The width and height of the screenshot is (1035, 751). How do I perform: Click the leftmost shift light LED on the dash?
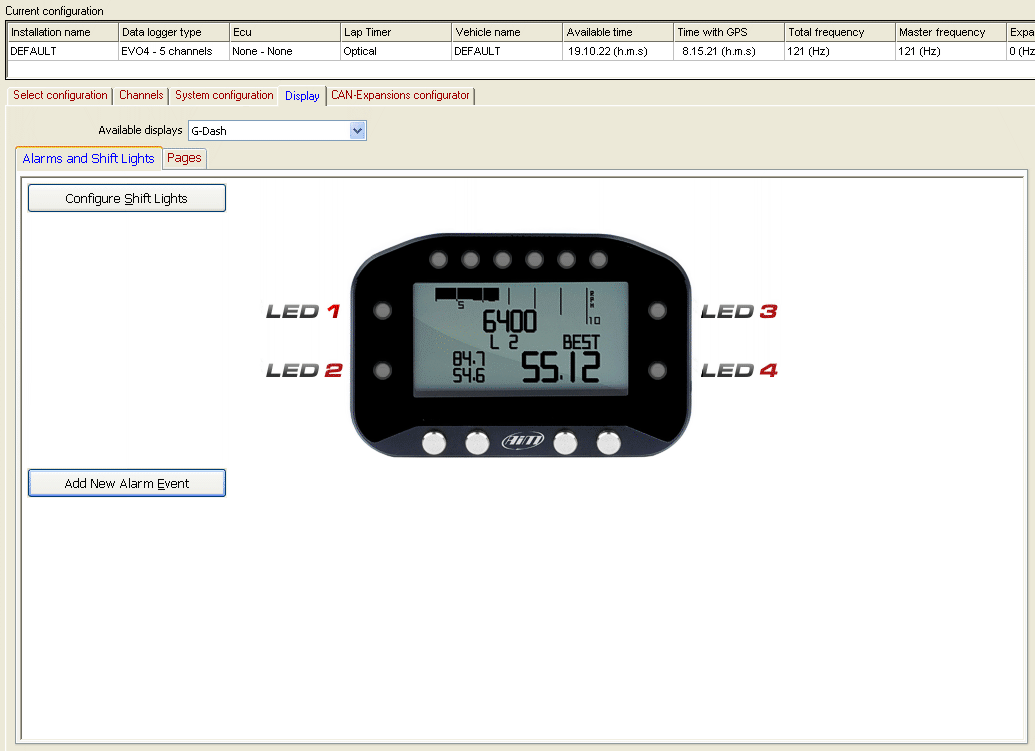[438, 259]
